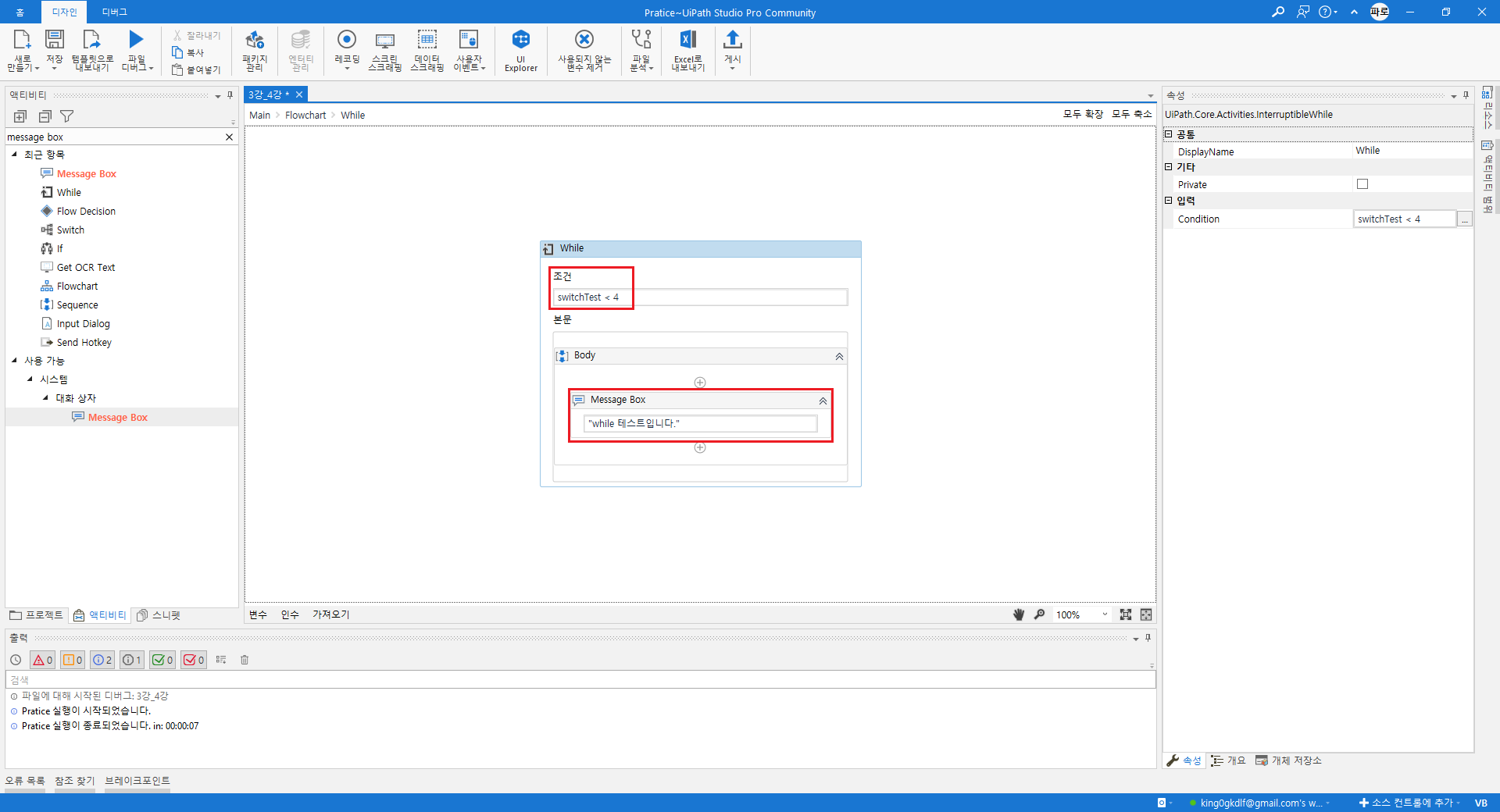Click the Publish (게시) icon
The image size is (1500, 812).
pos(732,39)
